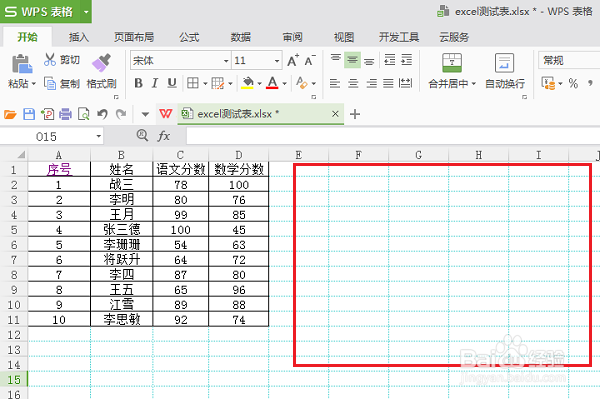Screen dimensions: 600x399
Task: Click the zoom magnifier beside fx
Action: point(142,135)
